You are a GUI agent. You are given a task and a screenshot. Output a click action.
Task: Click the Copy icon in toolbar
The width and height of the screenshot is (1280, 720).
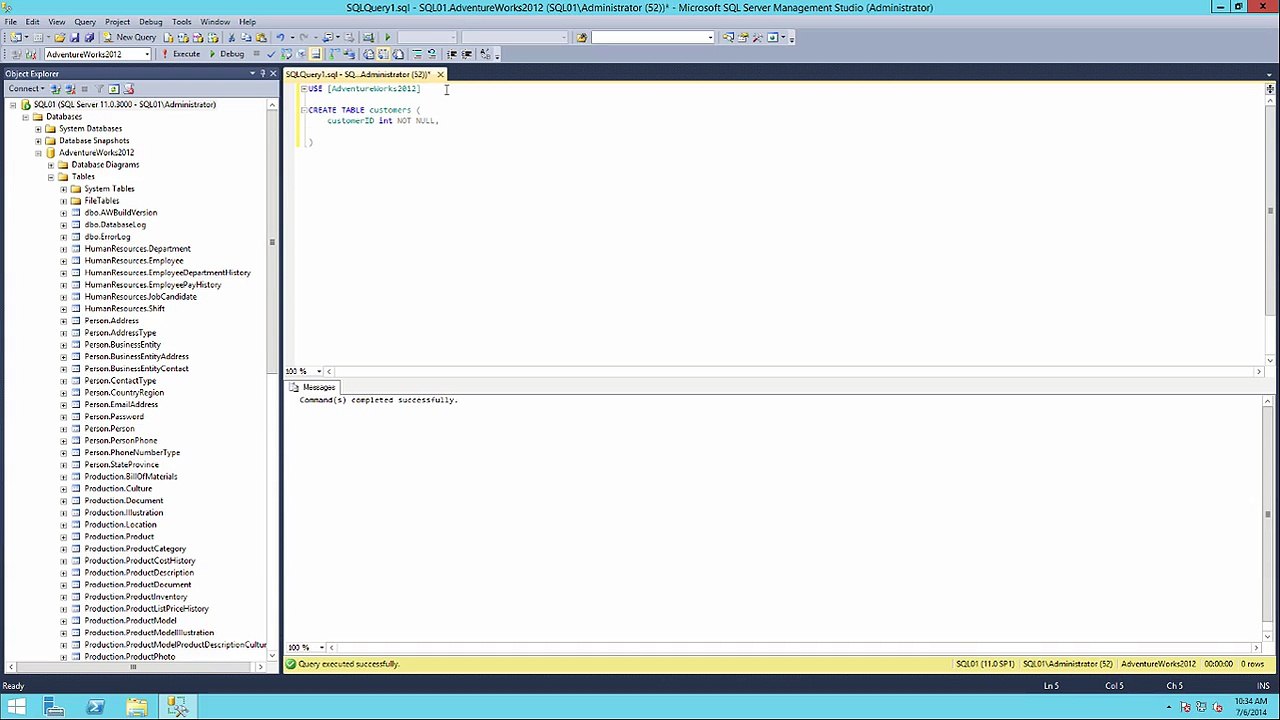(246, 37)
